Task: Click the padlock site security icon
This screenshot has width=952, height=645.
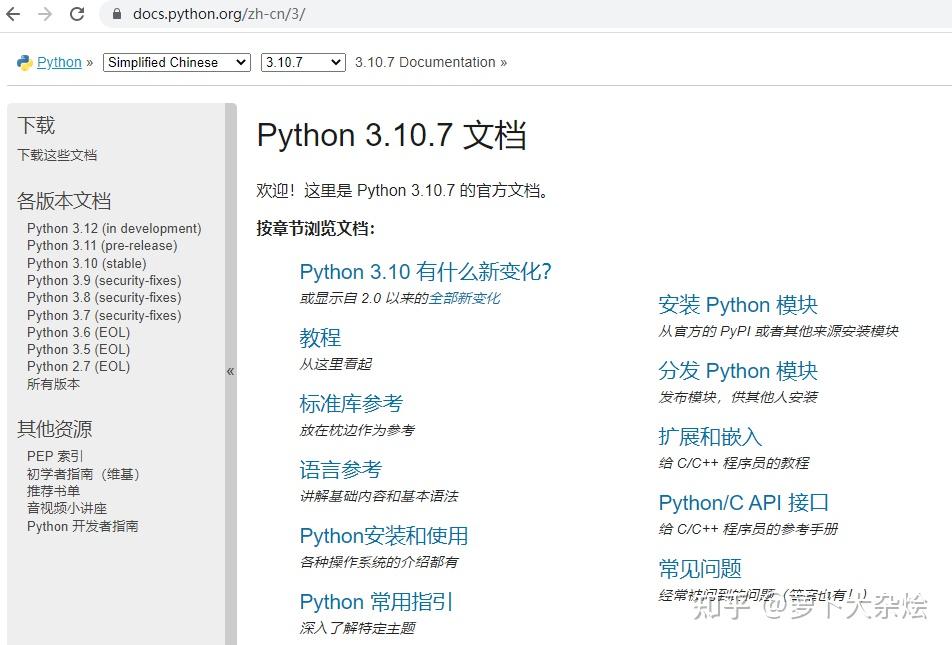Action: click(116, 14)
